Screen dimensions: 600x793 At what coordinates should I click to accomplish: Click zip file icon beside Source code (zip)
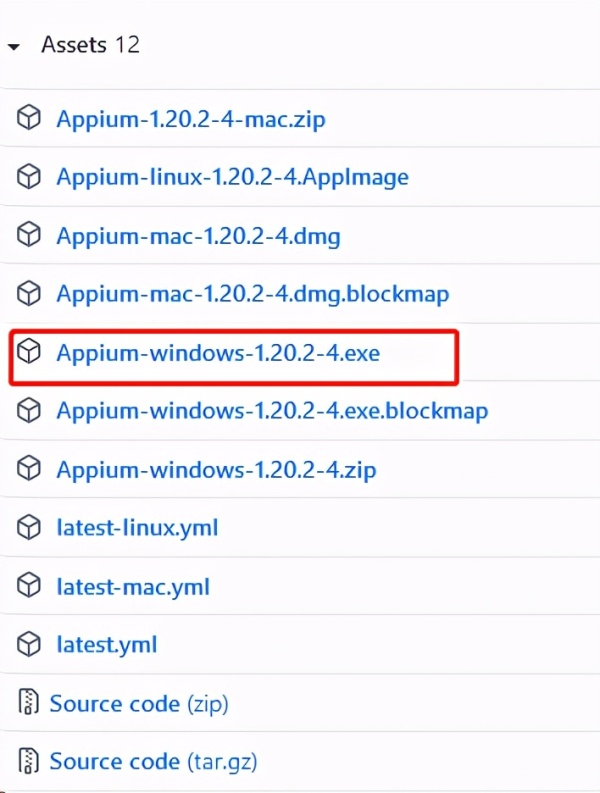pyautogui.click(x=28, y=702)
